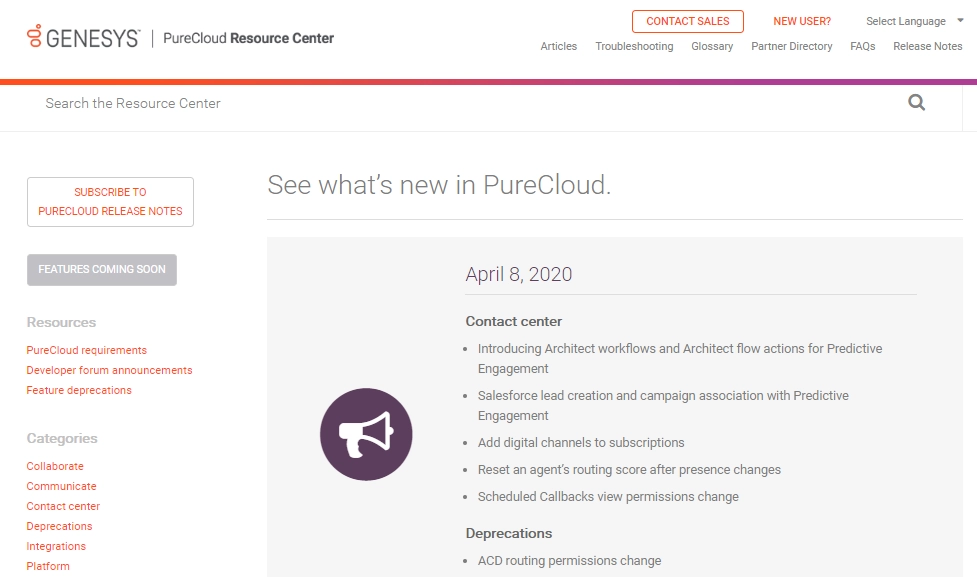Open the Select Language dropdown
This screenshot has height=577, width=977.
click(914, 21)
